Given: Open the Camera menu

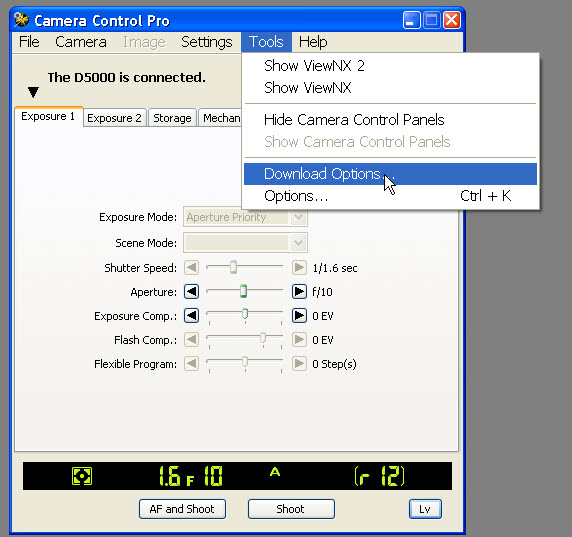Looking at the screenshot, I should point(81,42).
